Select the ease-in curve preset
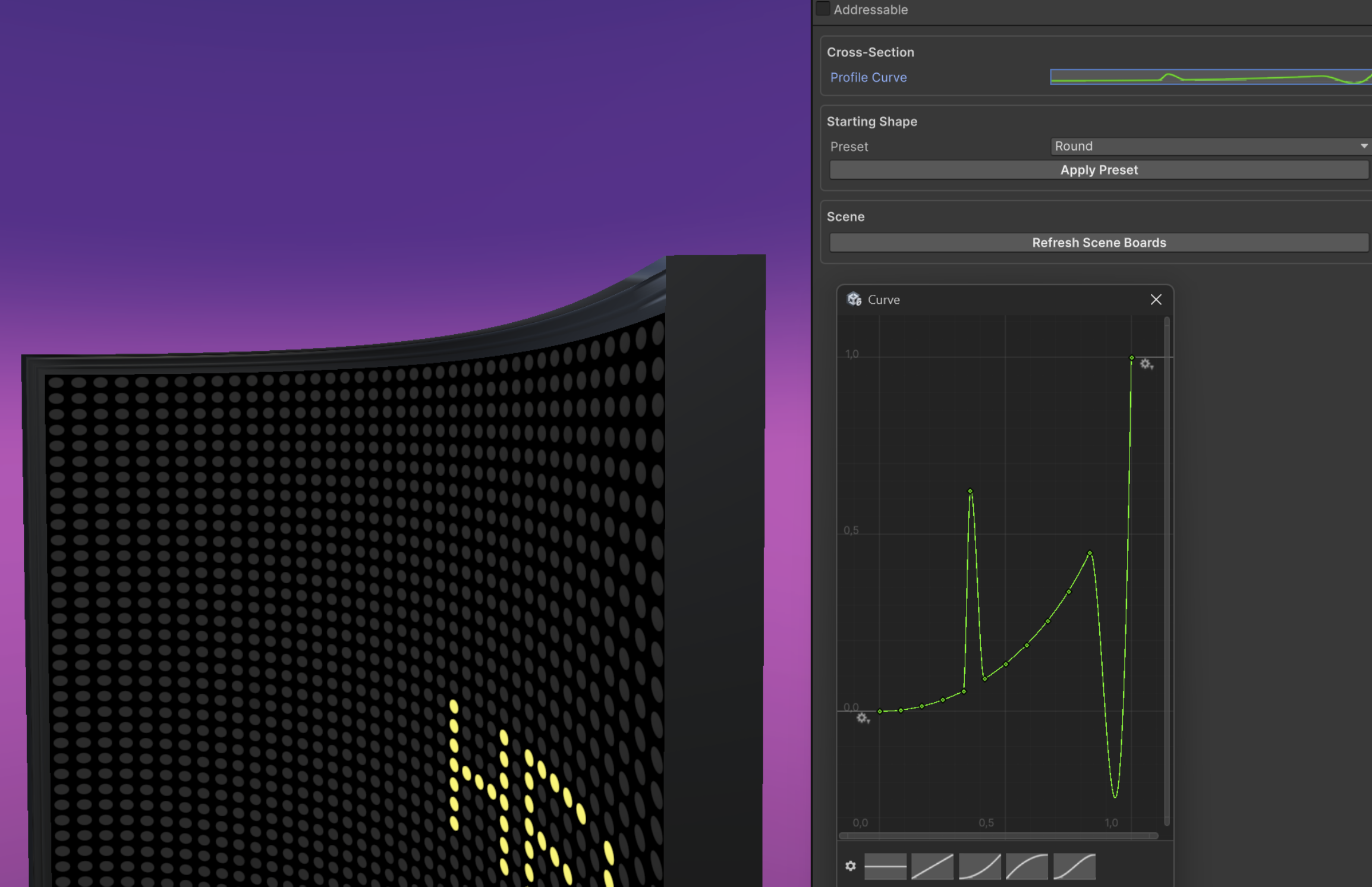This screenshot has width=1372, height=887. click(x=980, y=866)
